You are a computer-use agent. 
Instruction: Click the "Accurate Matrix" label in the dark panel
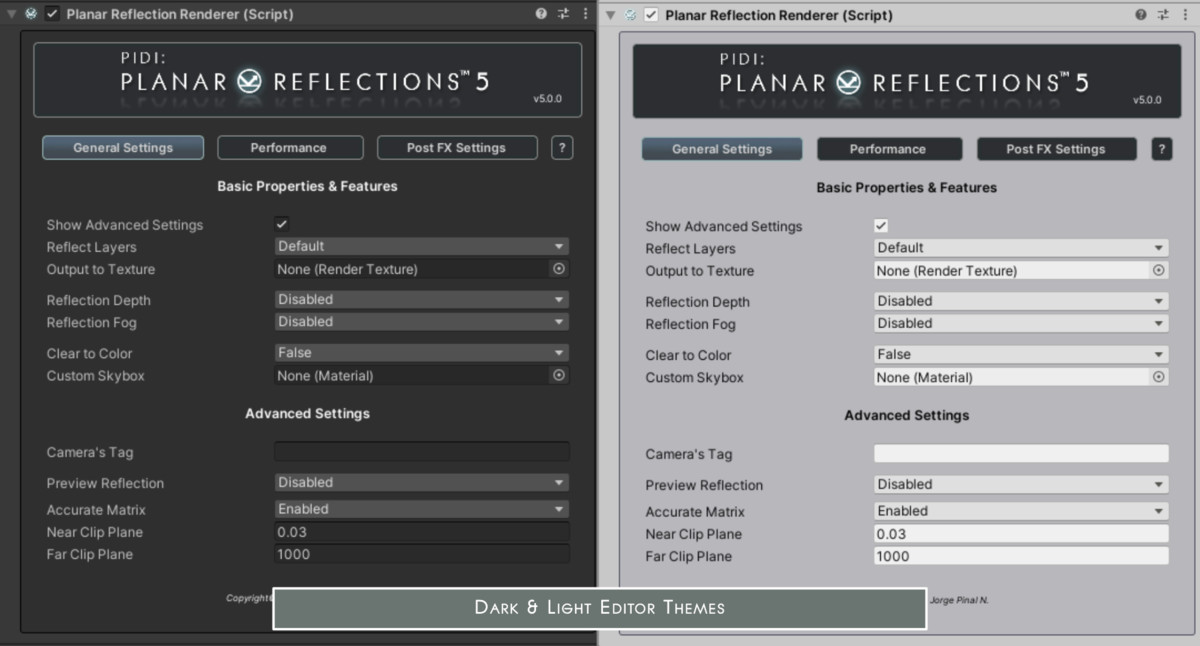click(95, 509)
